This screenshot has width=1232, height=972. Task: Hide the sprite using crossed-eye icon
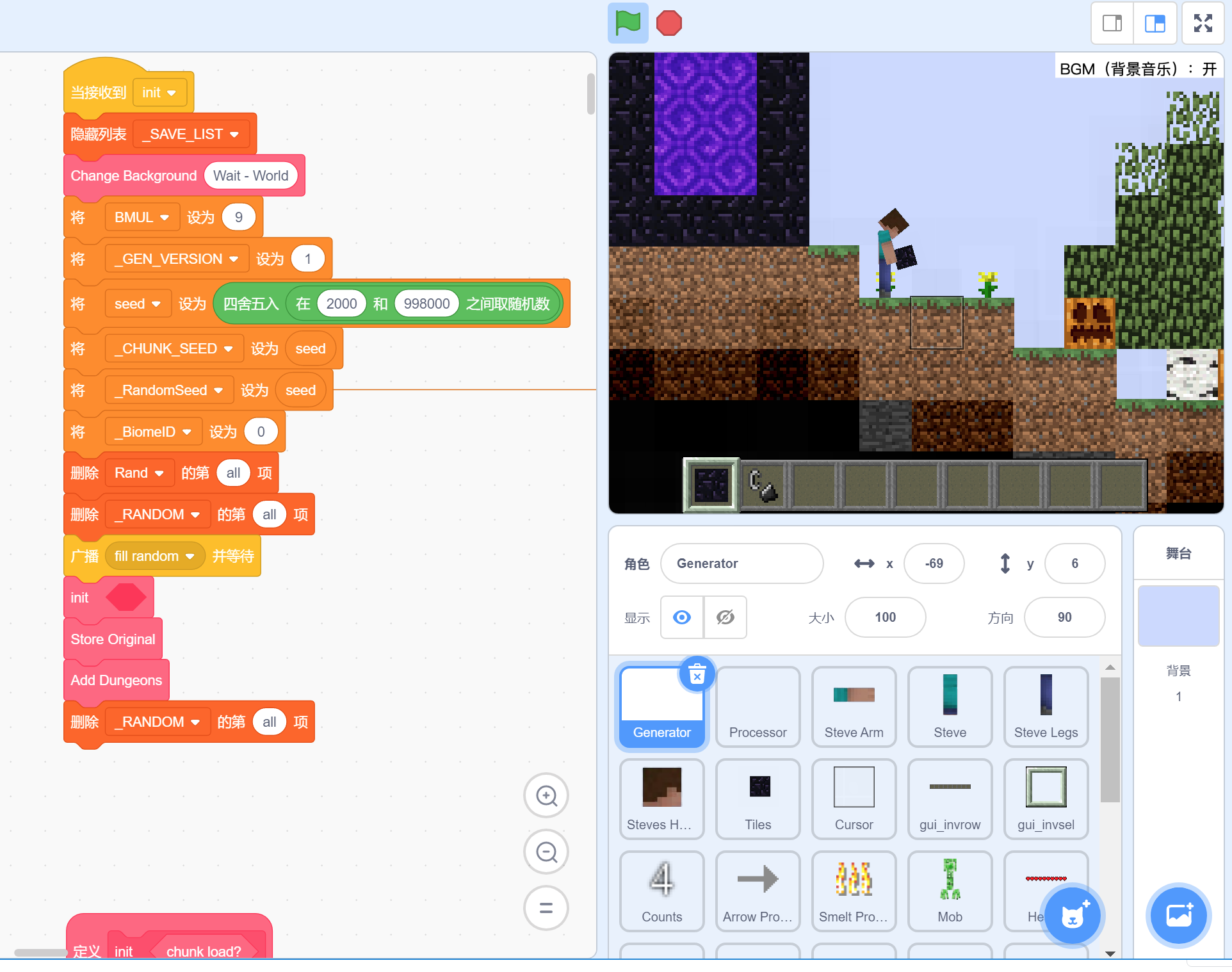pyautogui.click(x=725, y=617)
